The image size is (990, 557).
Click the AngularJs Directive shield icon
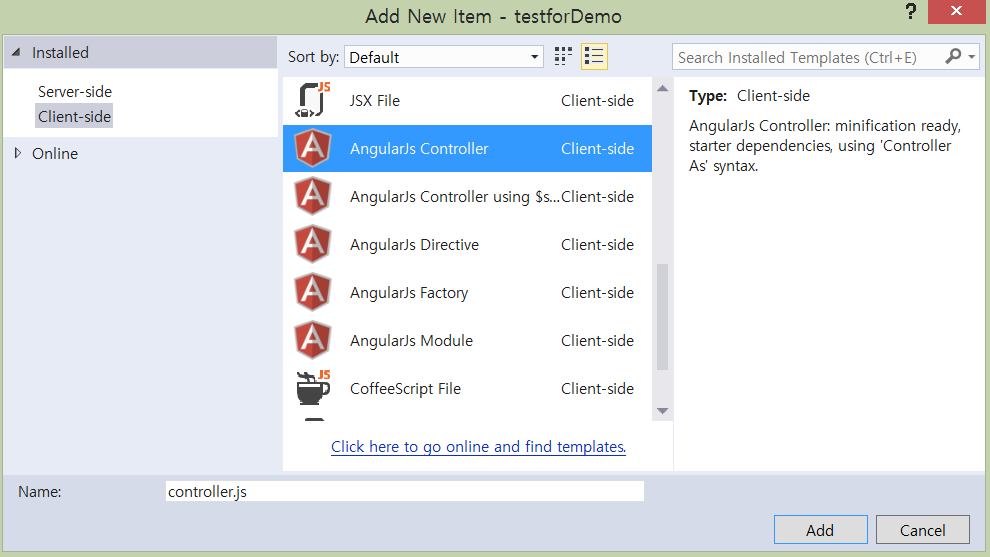(x=313, y=244)
